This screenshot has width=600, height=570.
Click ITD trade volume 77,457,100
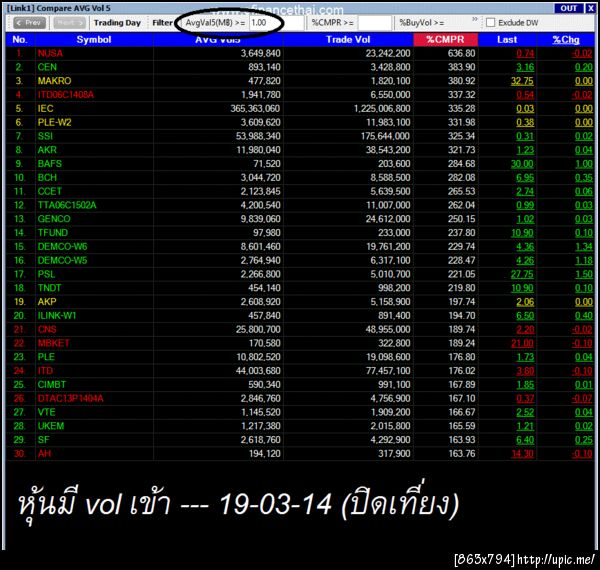pos(388,371)
